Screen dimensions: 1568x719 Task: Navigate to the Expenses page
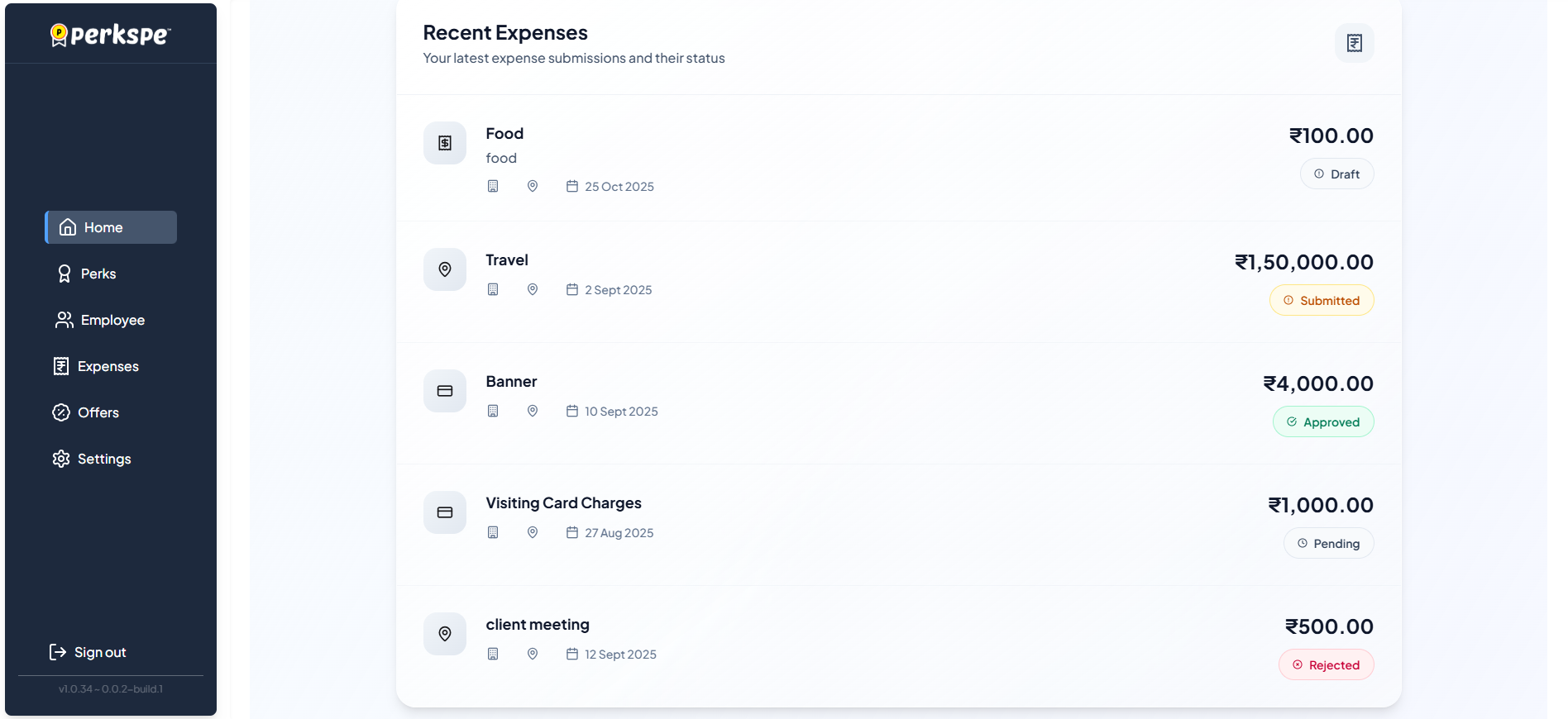[108, 366]
